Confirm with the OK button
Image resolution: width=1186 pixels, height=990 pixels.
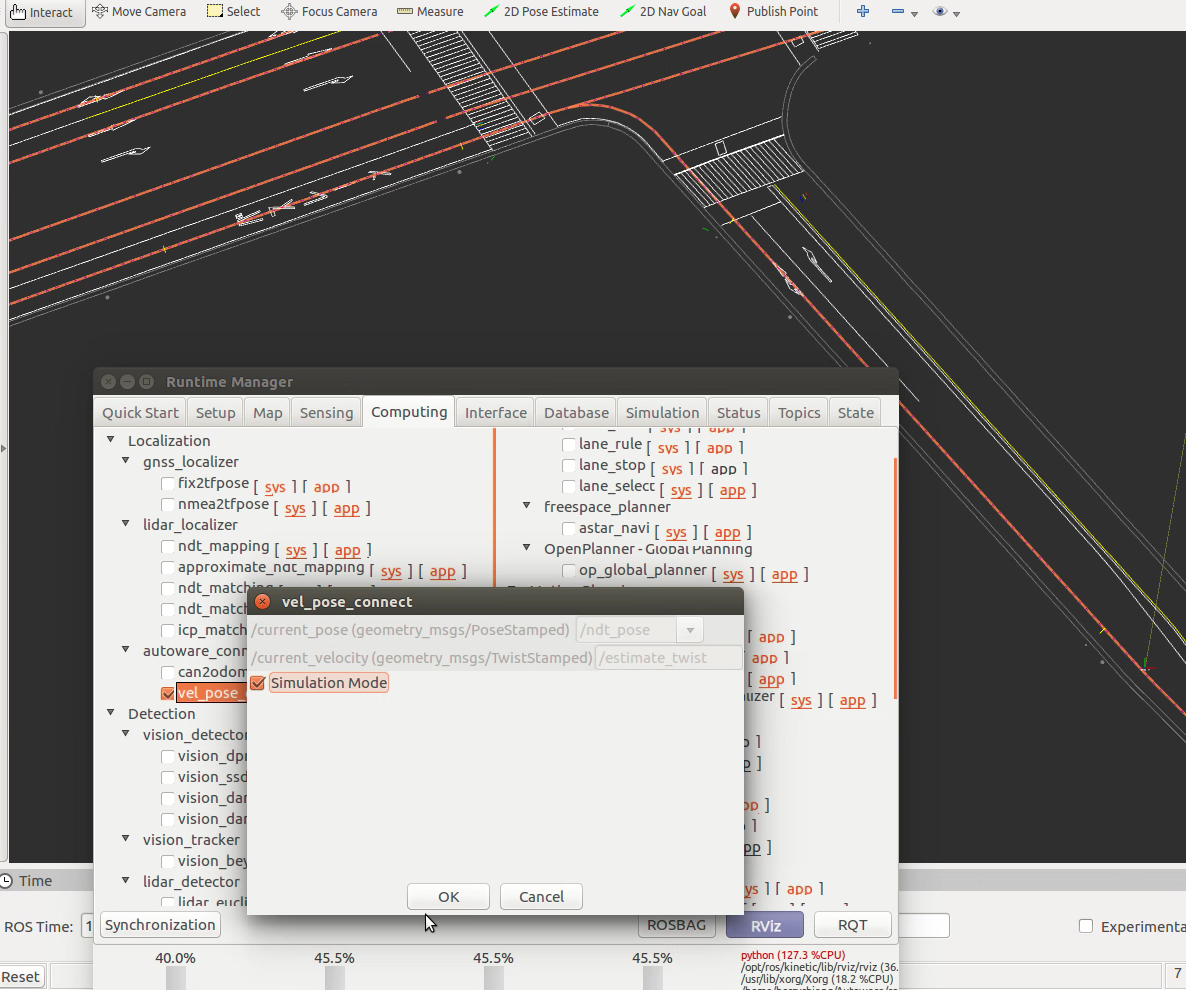(448, 896)
